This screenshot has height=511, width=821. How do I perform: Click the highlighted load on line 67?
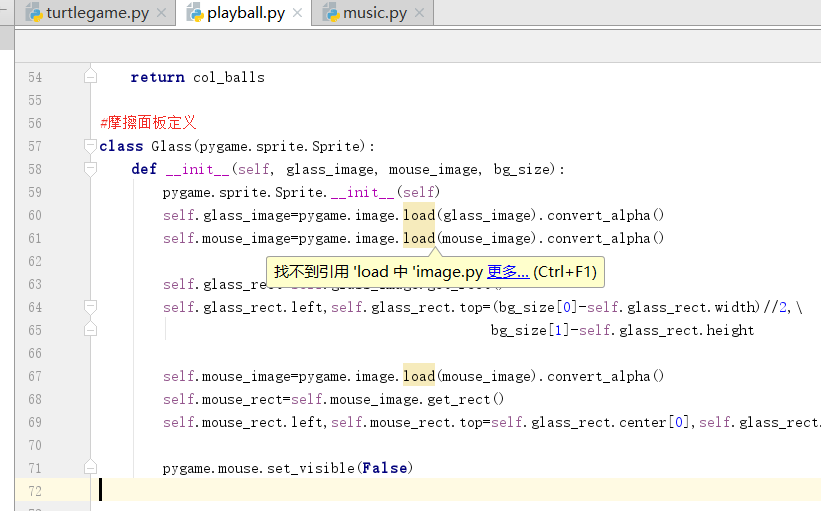tap(419, 376)
